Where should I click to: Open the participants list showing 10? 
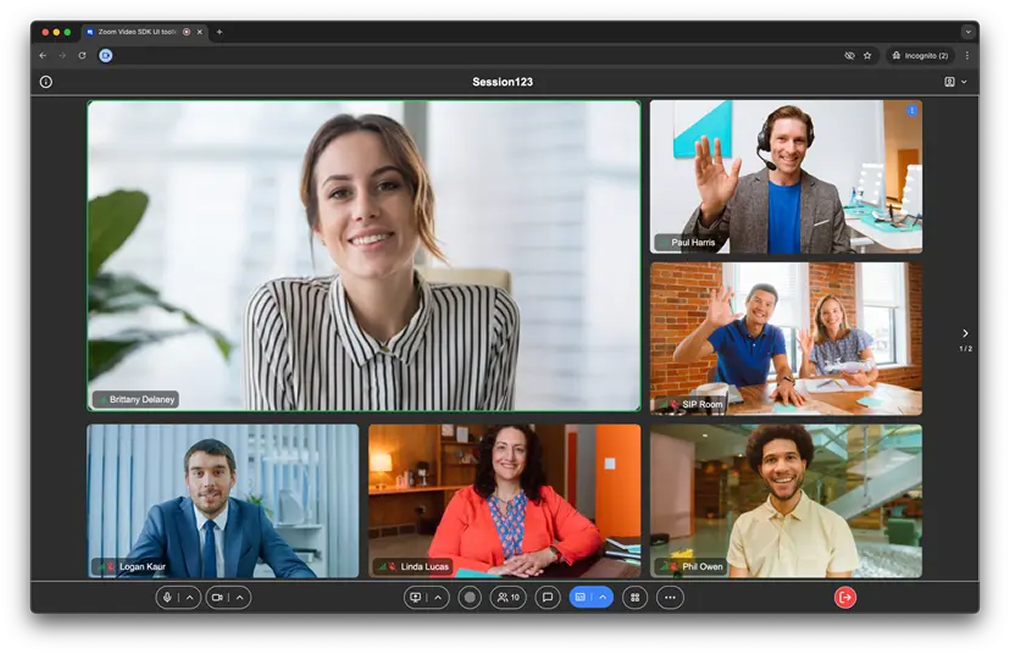508,597
